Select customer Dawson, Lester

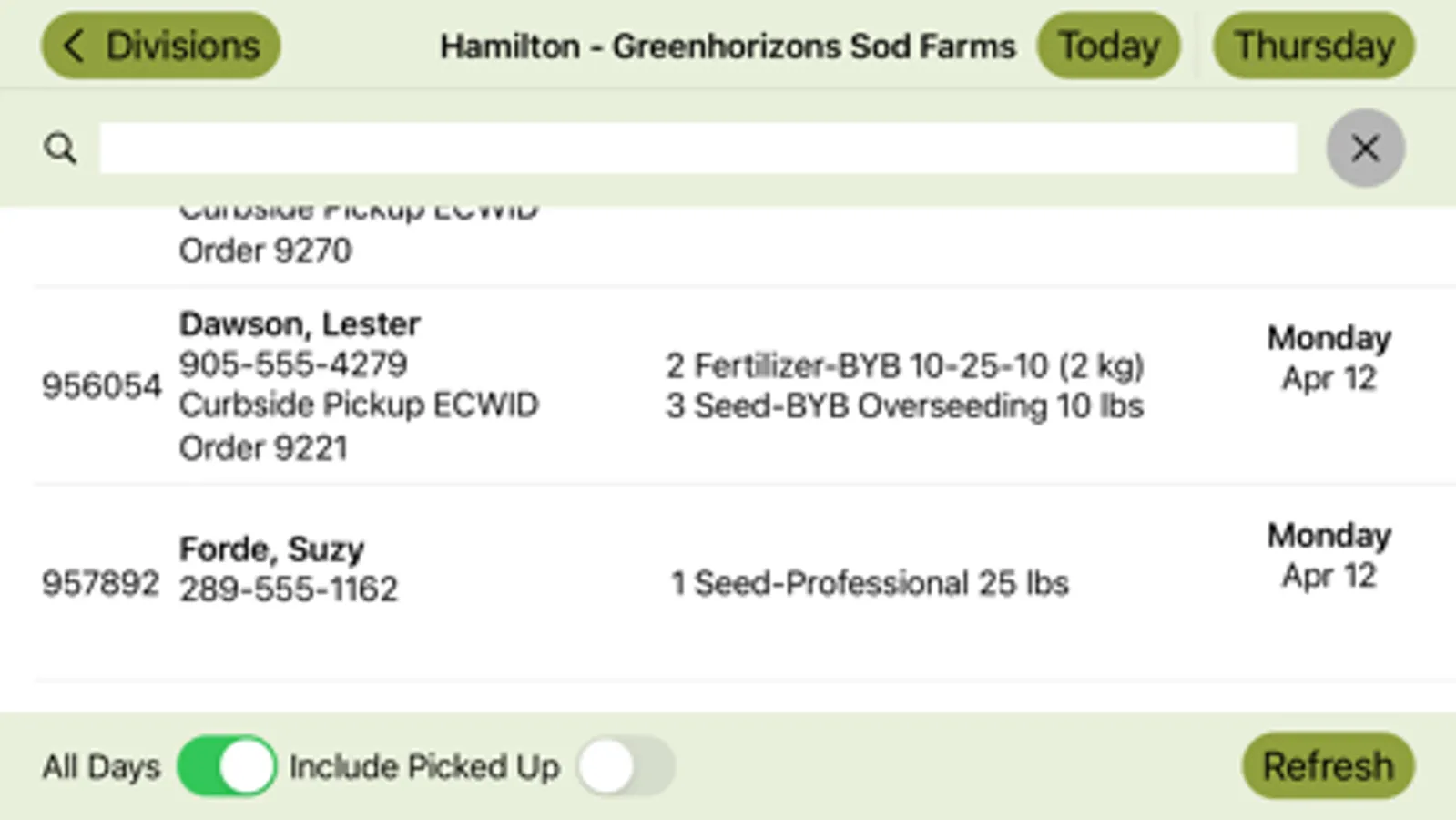click(300, 324)
